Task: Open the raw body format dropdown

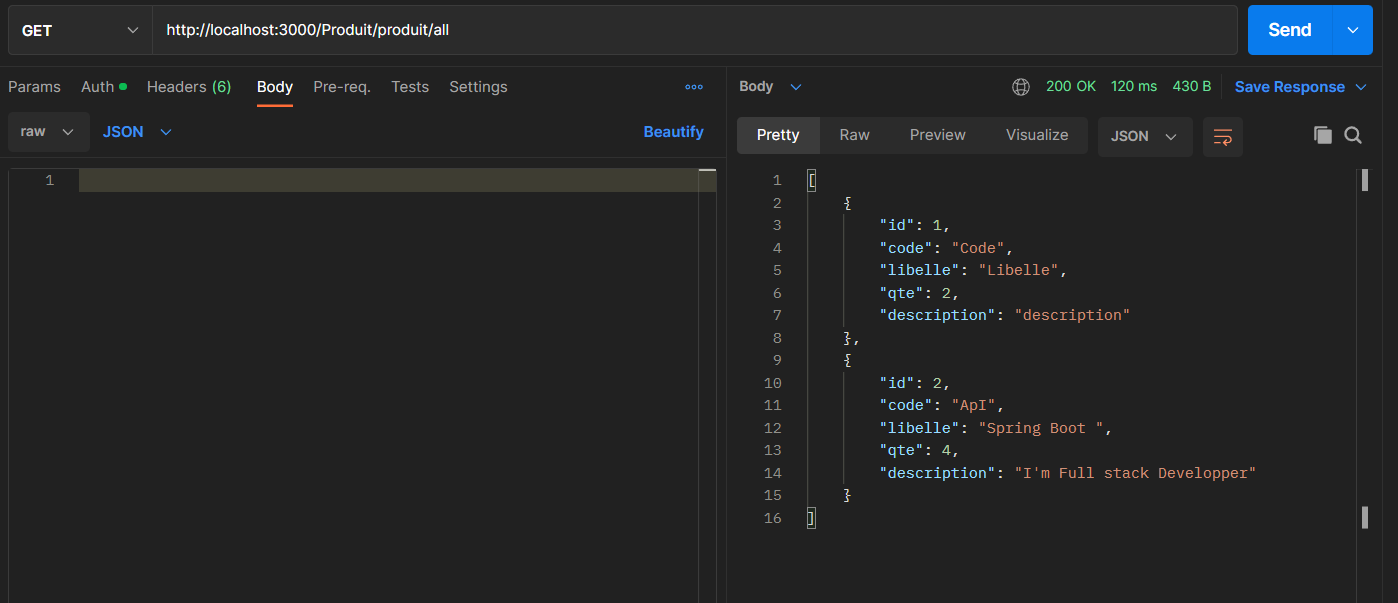Action: point(47,131)
